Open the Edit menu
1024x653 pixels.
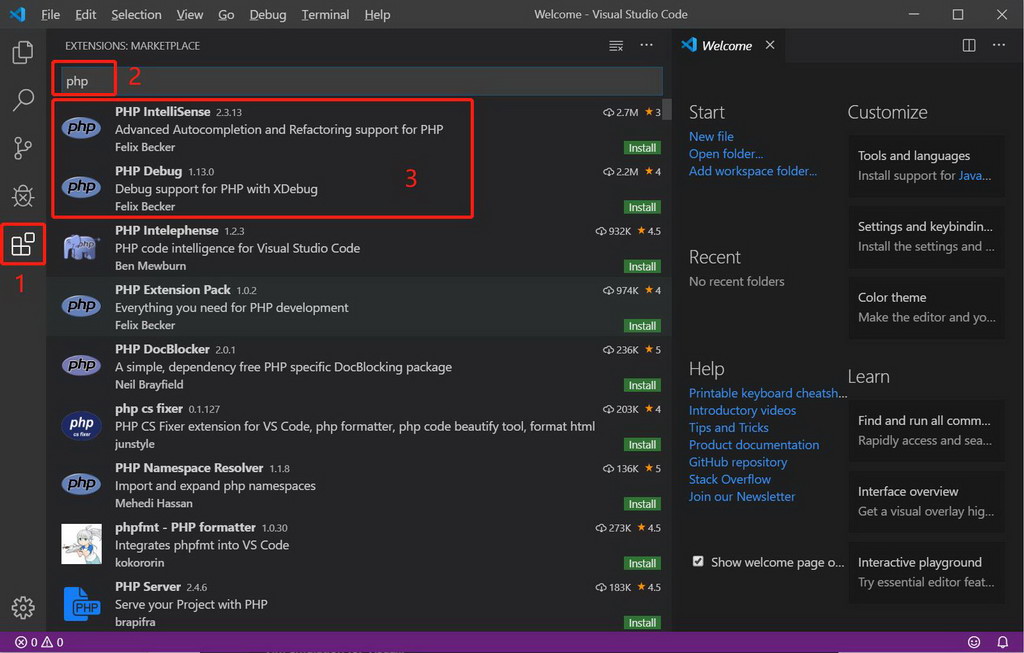[x=85, y=14]
